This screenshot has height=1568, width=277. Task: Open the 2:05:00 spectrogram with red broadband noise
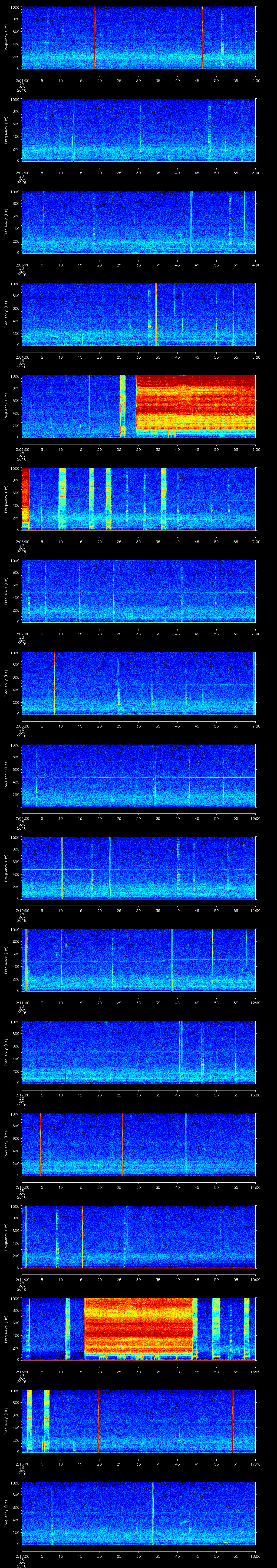139,407
